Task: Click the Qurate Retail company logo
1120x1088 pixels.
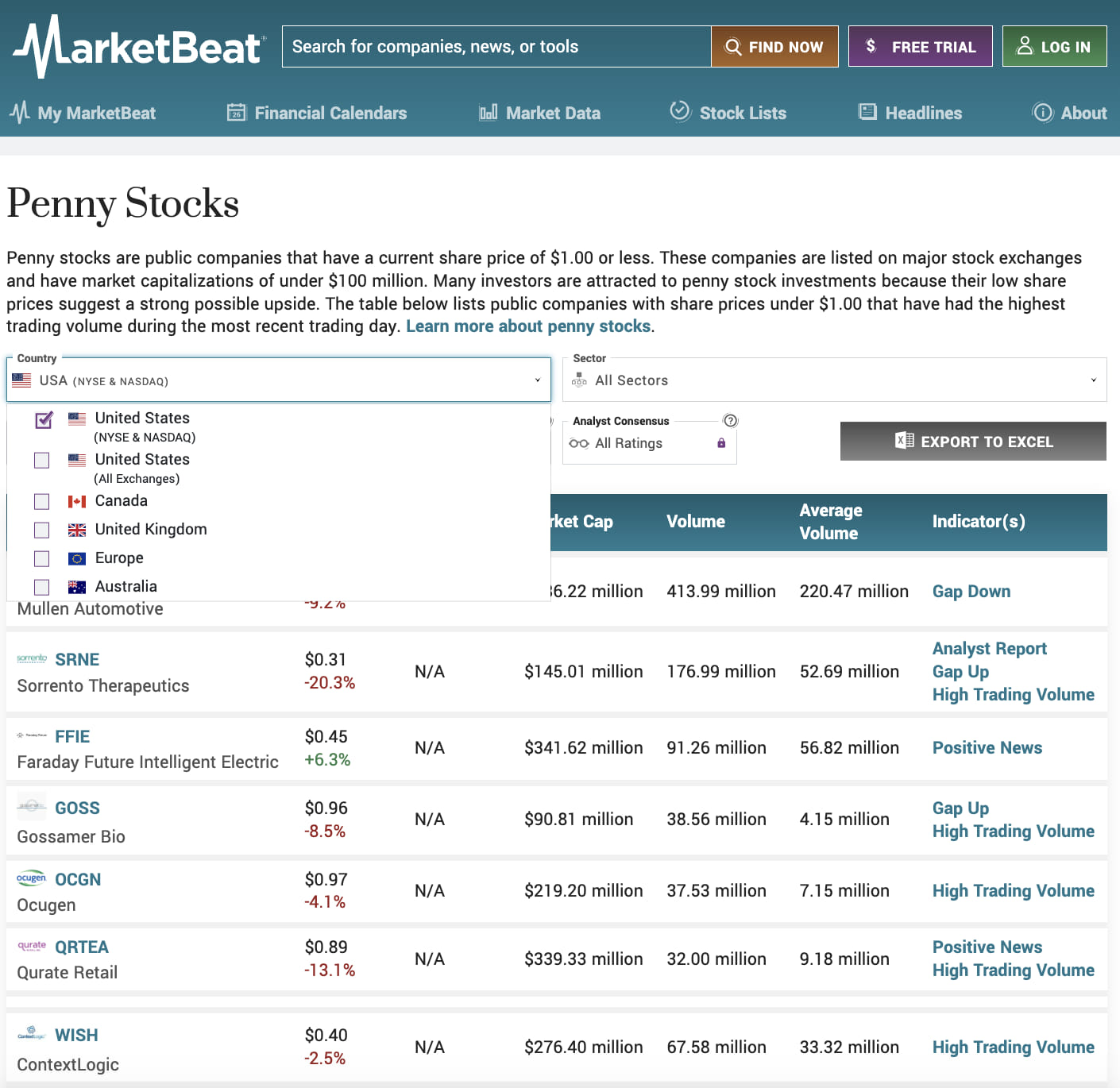Action: (32, 946)
